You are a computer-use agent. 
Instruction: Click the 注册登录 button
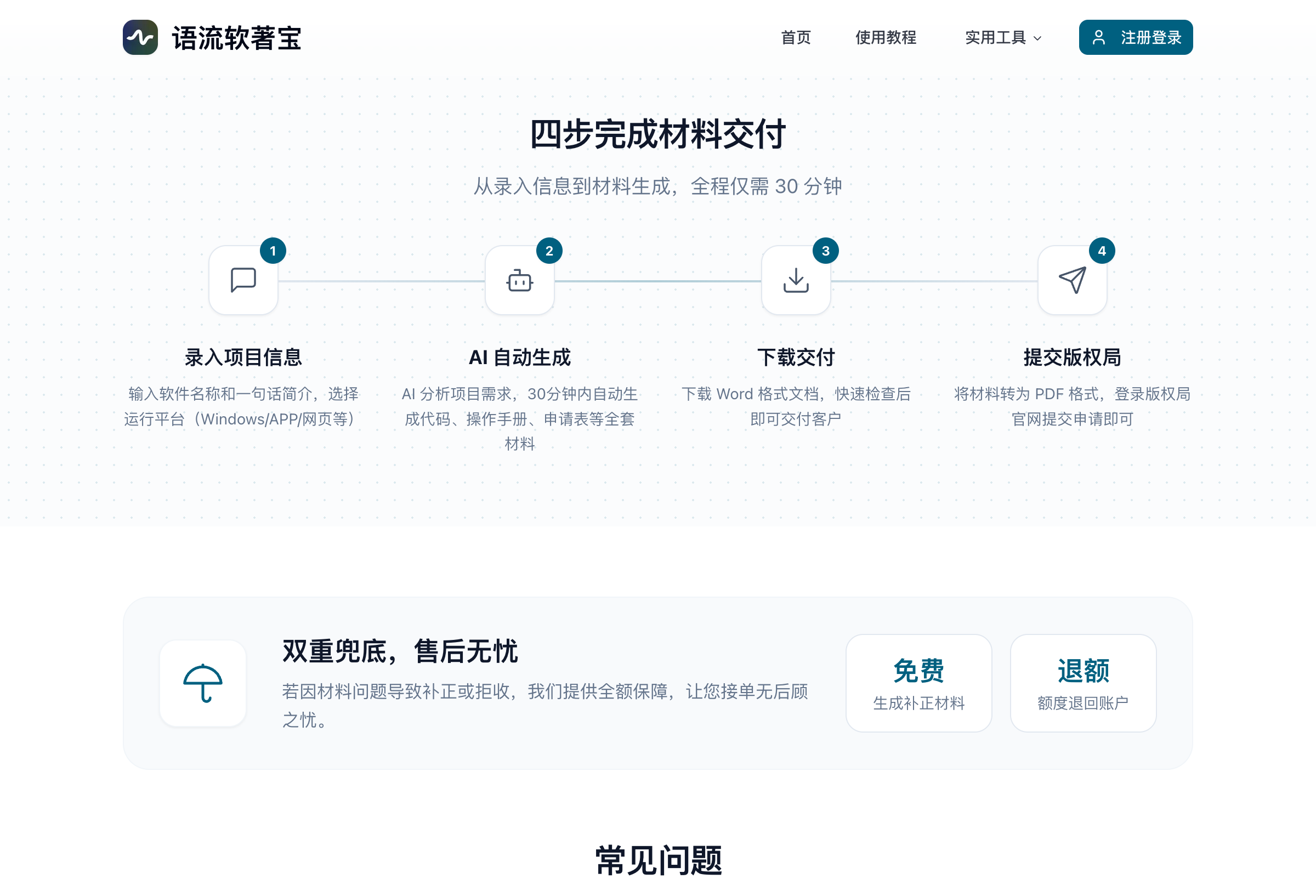point(1136,37)
